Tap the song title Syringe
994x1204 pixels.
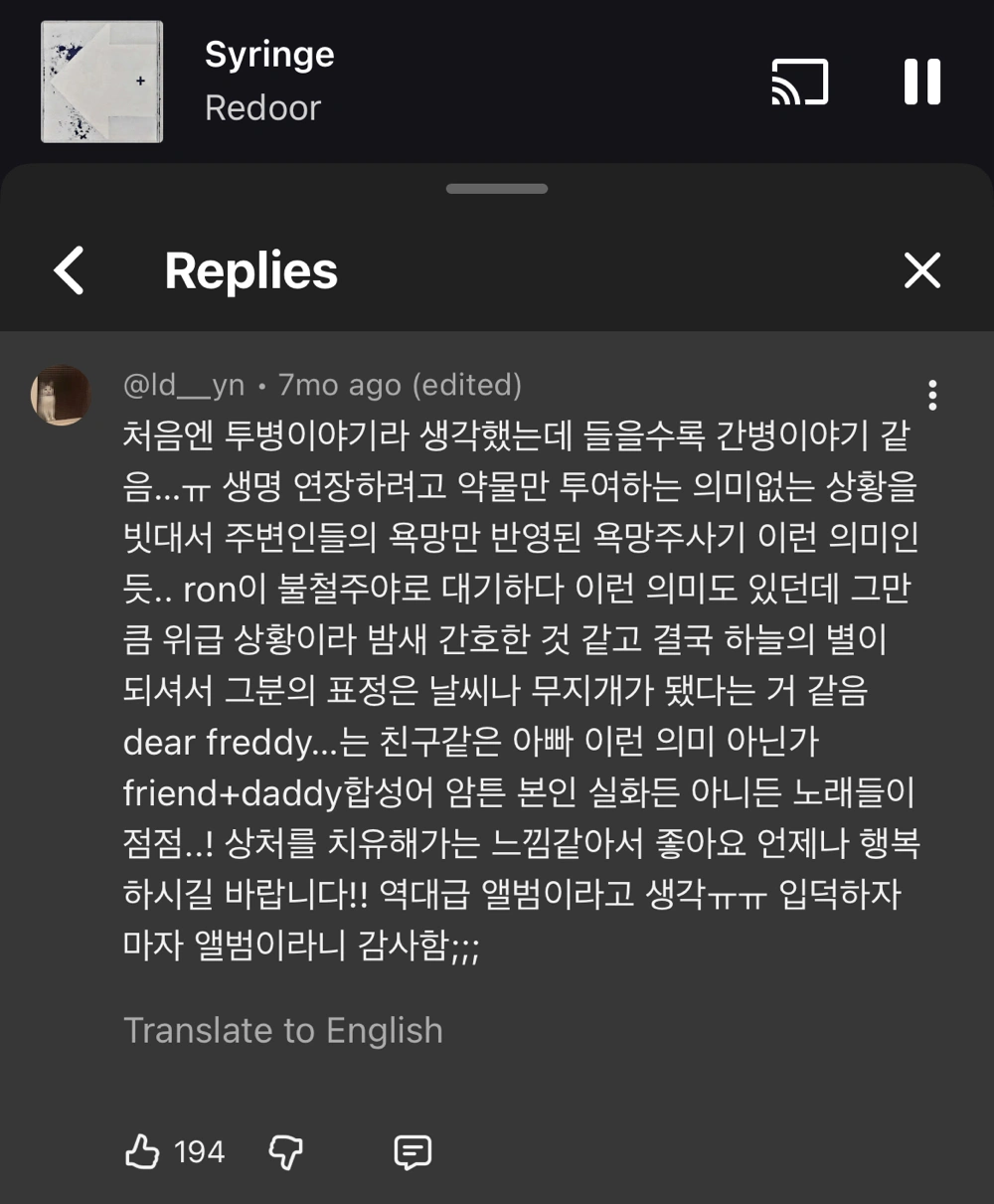269,55
